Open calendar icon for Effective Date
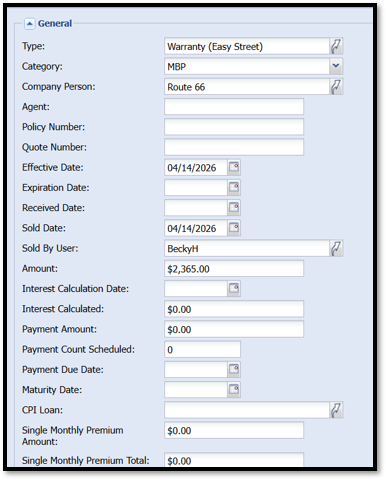Viewport: 386px width, 480px height. point(234,167)
